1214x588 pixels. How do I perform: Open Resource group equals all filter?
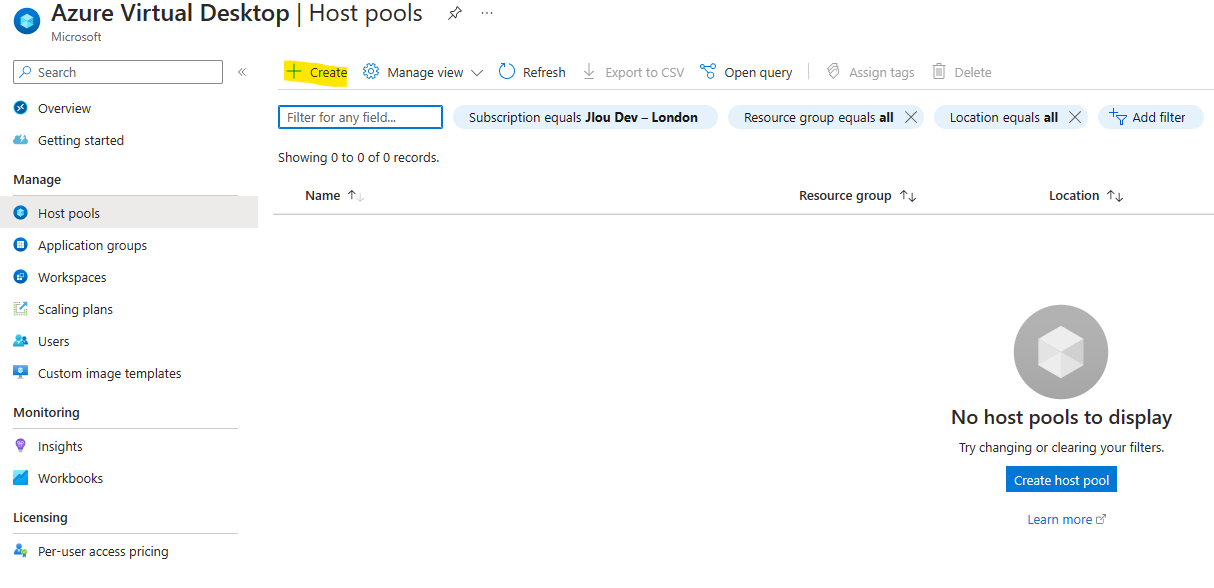tap(818, 117)
